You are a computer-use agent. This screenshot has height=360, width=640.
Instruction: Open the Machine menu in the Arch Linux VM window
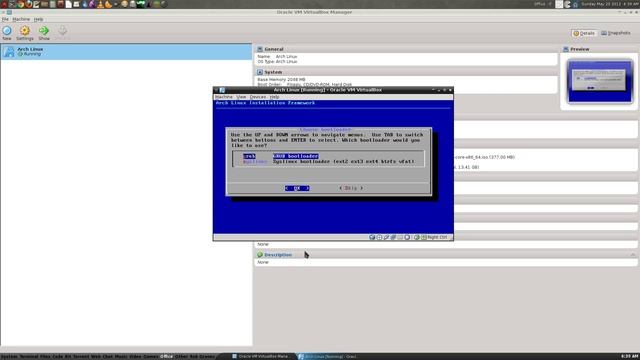tap(224, 97)
